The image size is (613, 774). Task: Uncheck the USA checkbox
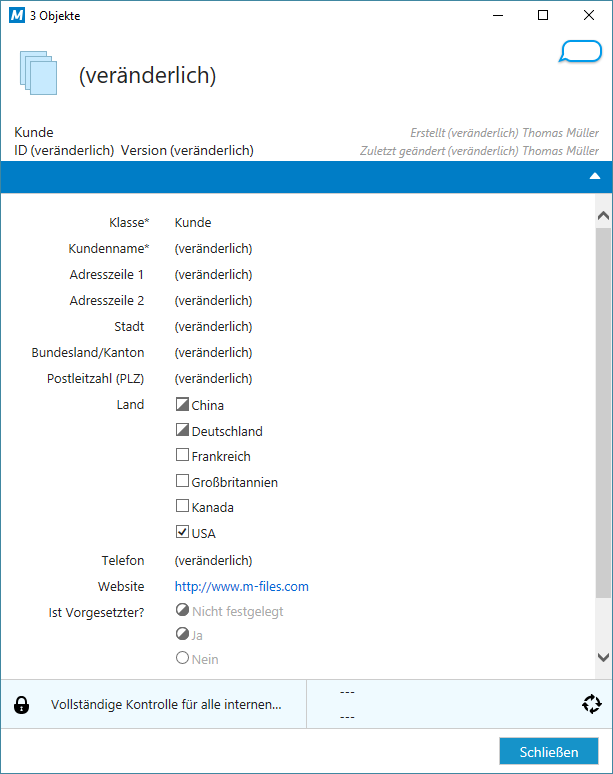click(x=182, y=533)
